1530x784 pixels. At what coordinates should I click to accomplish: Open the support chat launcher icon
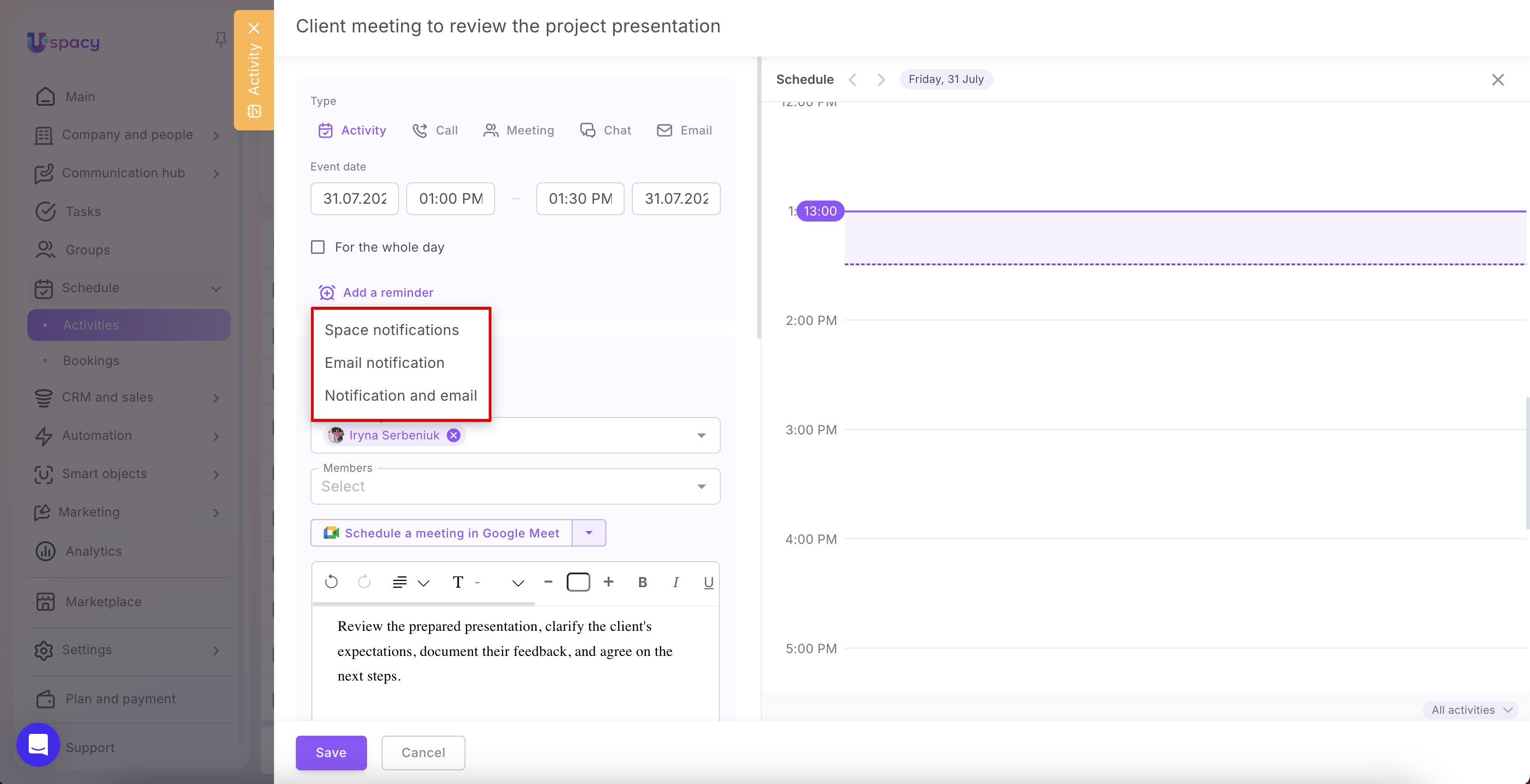(38, 744)
